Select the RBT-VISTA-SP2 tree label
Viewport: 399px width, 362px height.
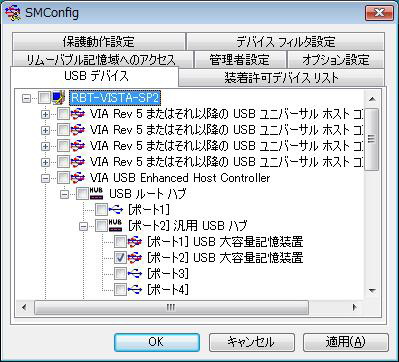(x=115, y=98)
